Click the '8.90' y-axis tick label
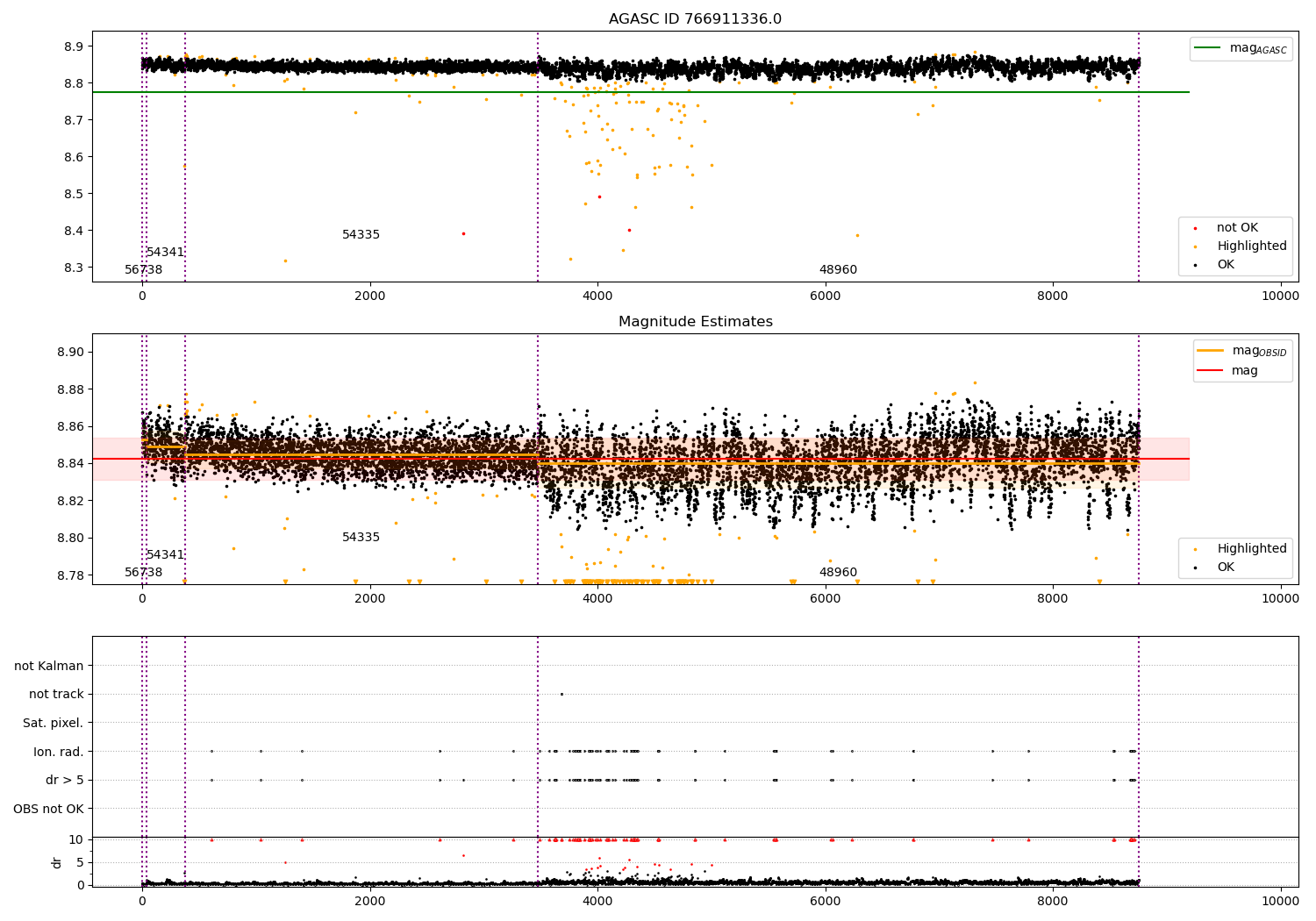Image resolution: width=1316 pixels, height=921 pixels. coord(69,353)
